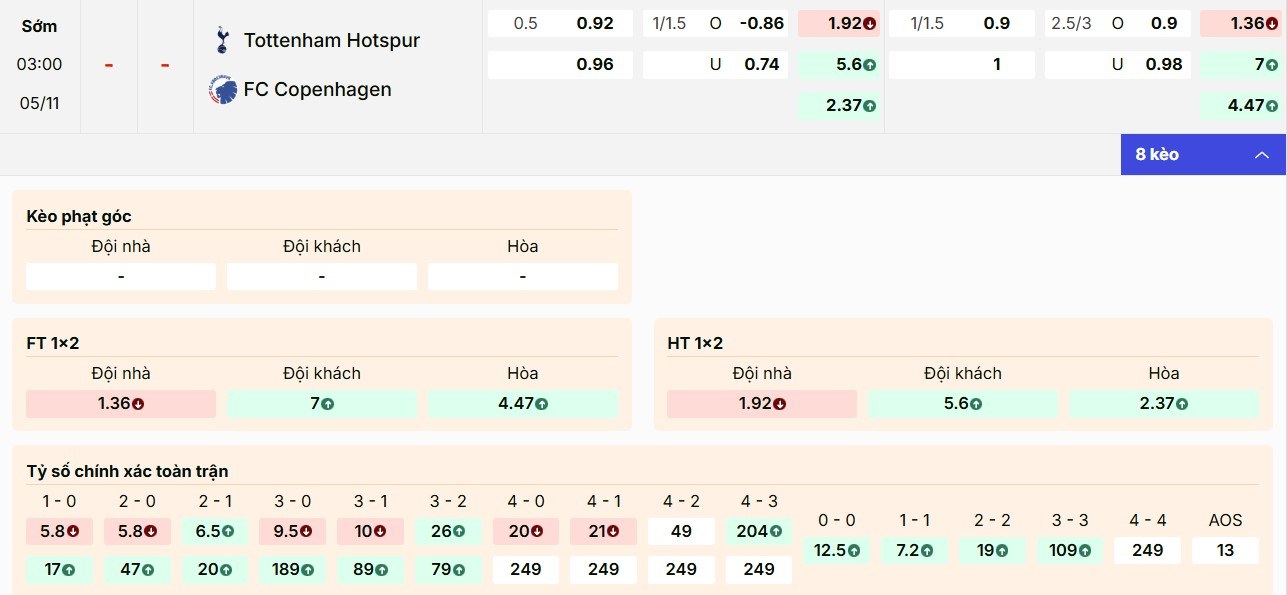Click the Over -0.86 odds
The image size is (1287, 595).
715,23
